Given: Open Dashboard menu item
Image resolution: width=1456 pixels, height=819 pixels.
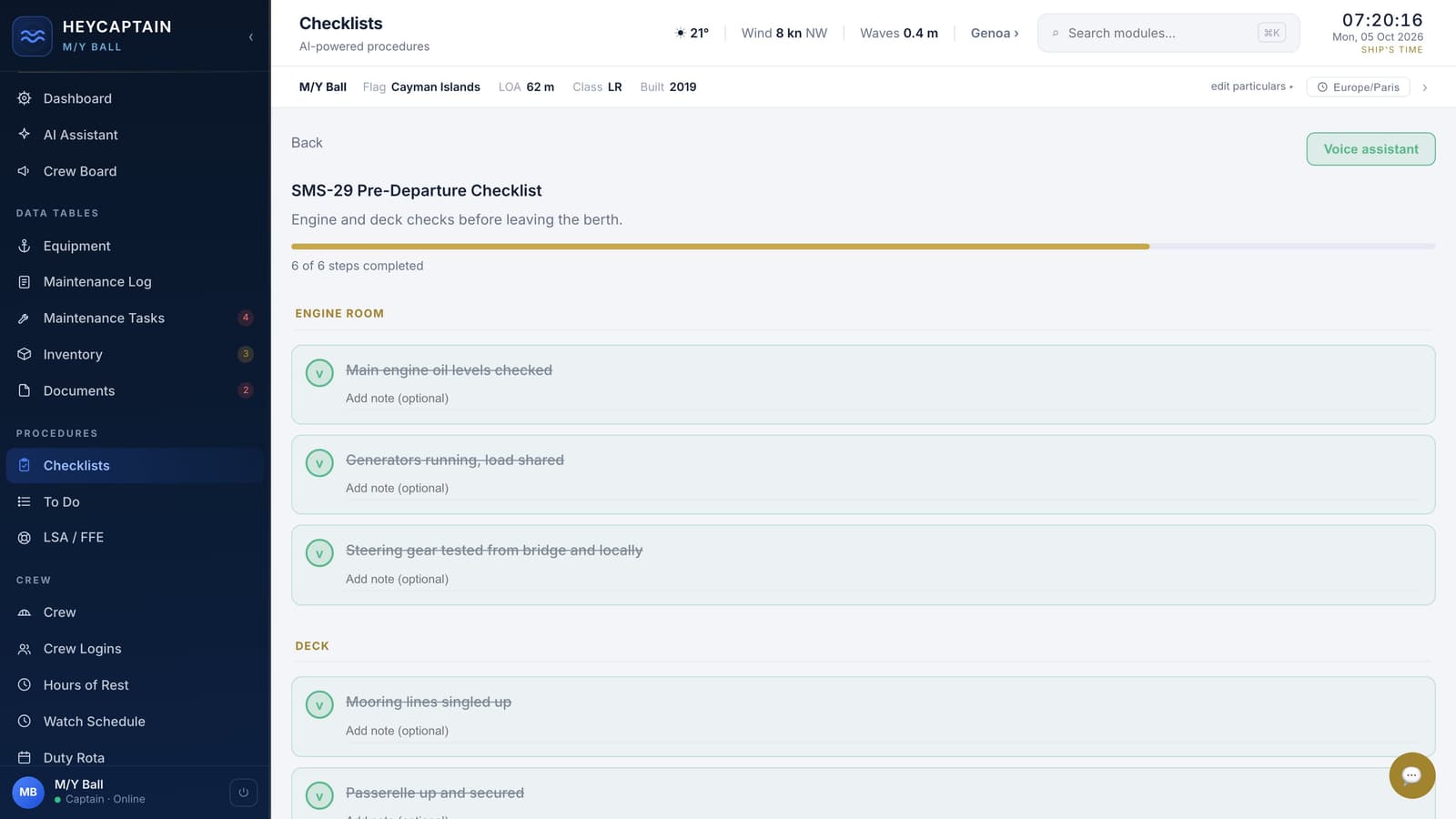Looking at the screenshot, I should point(135,98).
